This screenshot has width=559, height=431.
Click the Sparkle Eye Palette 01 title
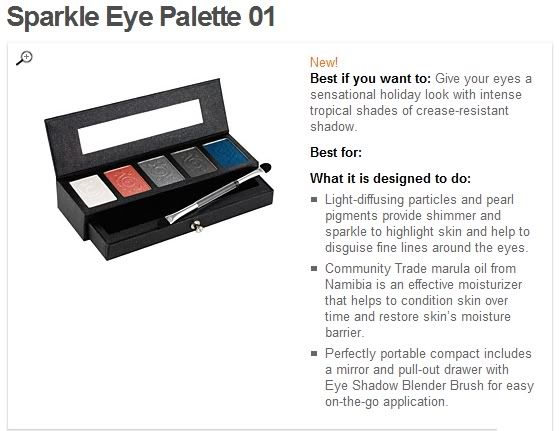pos(141,16)
